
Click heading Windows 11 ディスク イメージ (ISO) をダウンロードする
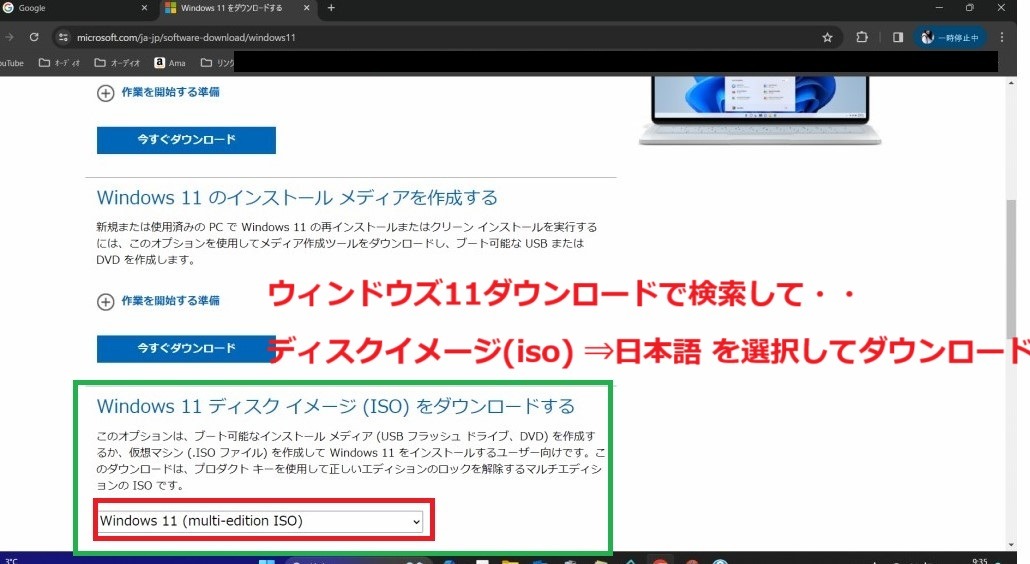click(x=336, y=406)
